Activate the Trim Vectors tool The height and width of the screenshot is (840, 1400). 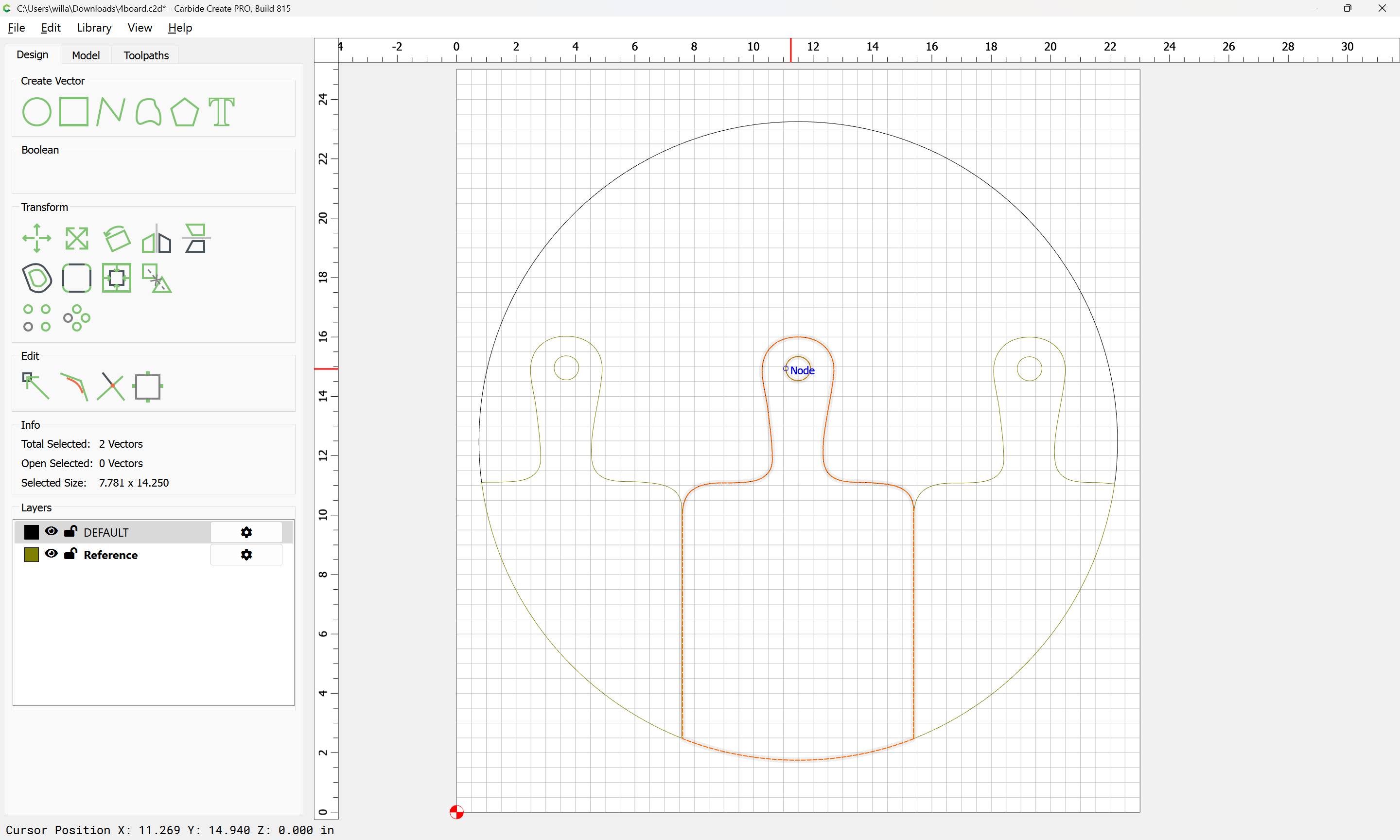tap(111, 386)
